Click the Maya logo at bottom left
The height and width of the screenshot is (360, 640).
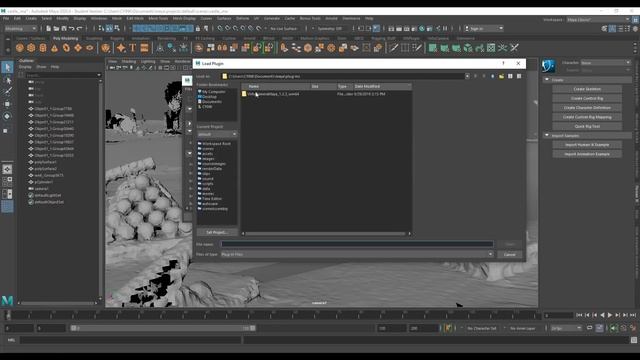(7, 301)
